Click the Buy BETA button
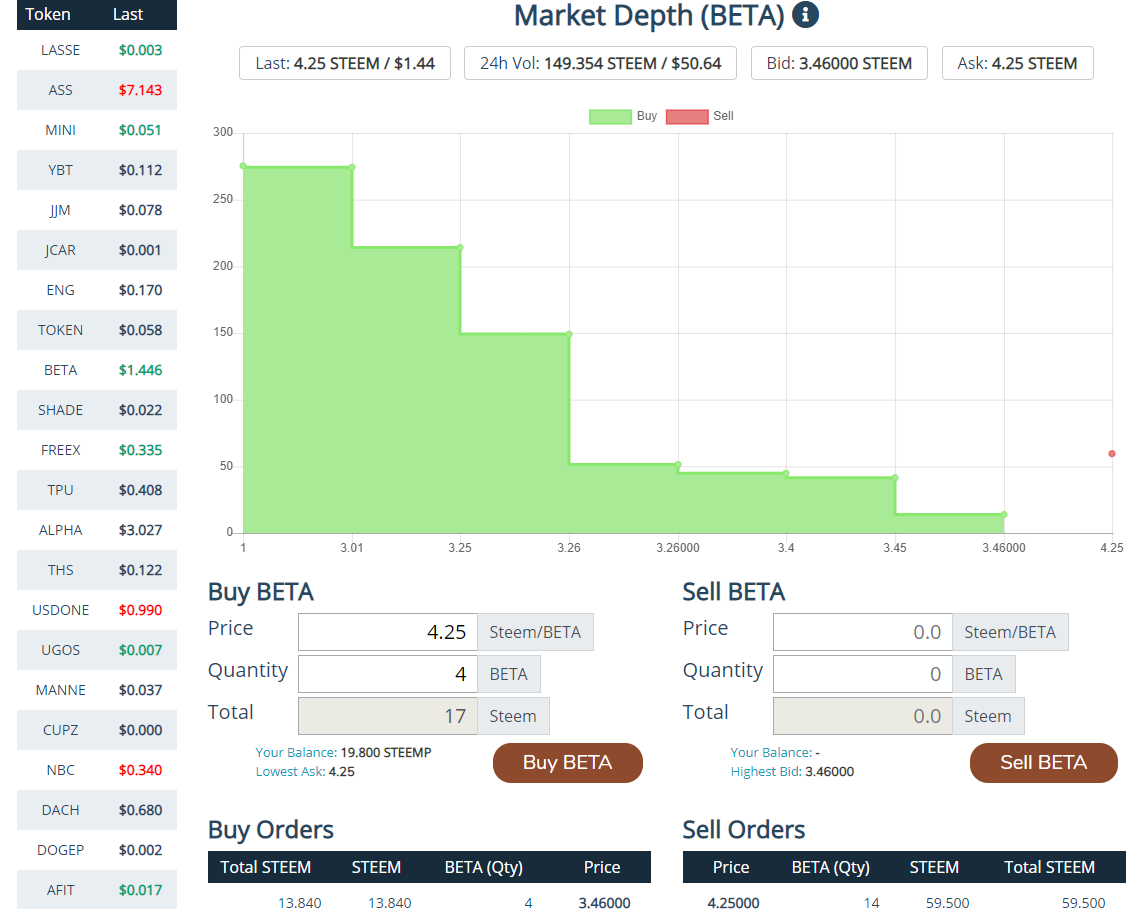Viewport: 1132px width, 909px height. [567, 762]
